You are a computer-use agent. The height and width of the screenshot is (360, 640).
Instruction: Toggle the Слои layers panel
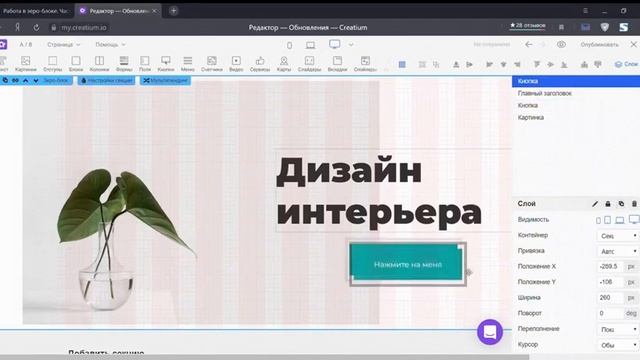627,64
